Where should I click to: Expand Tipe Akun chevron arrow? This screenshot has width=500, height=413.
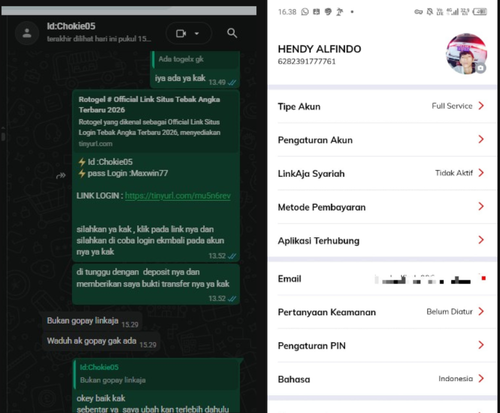coord(481,106)
